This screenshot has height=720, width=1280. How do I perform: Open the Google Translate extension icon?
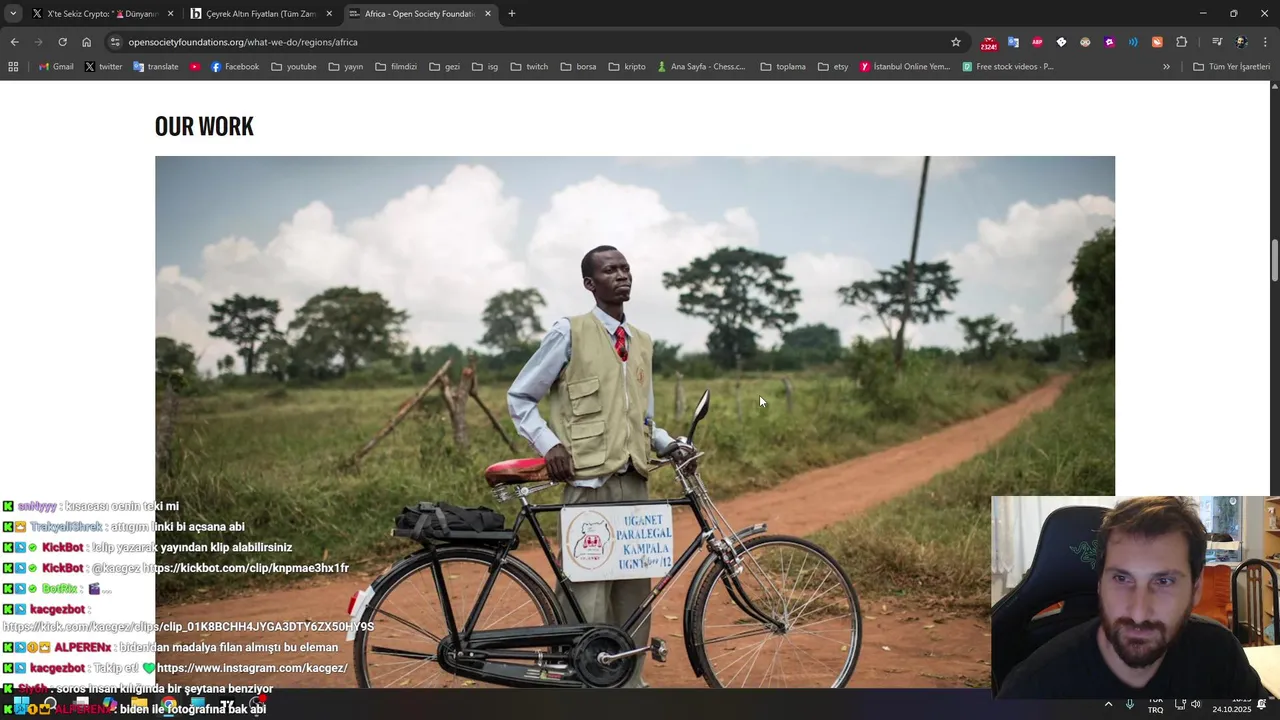pyautogui.click(x=1013, y=42)
